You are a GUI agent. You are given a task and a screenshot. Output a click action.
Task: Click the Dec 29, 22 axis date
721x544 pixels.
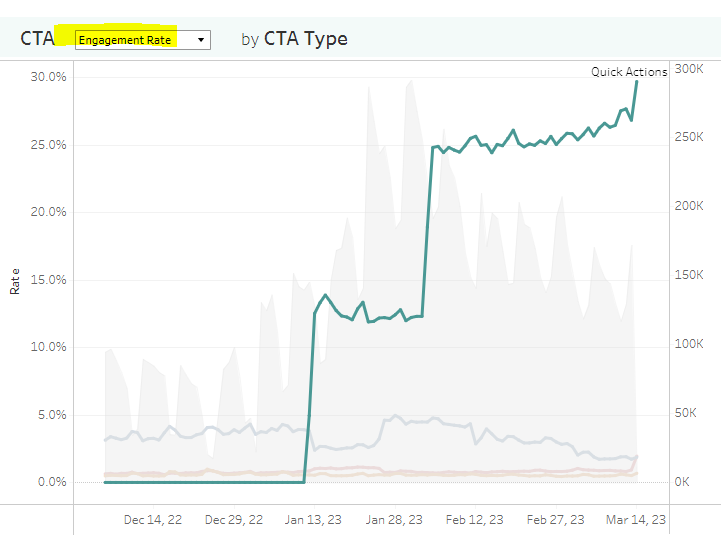pyautogui.click(x=234, y=520)
